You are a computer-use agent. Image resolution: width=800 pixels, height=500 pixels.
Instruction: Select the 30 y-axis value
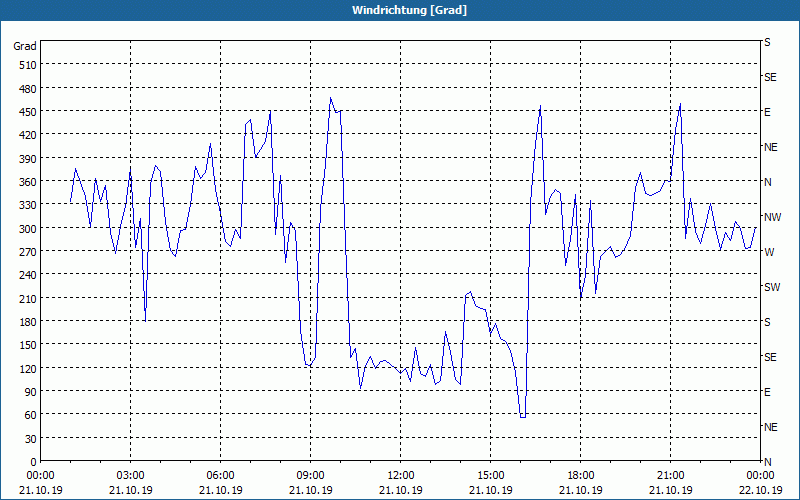click(x=30, y=438)
